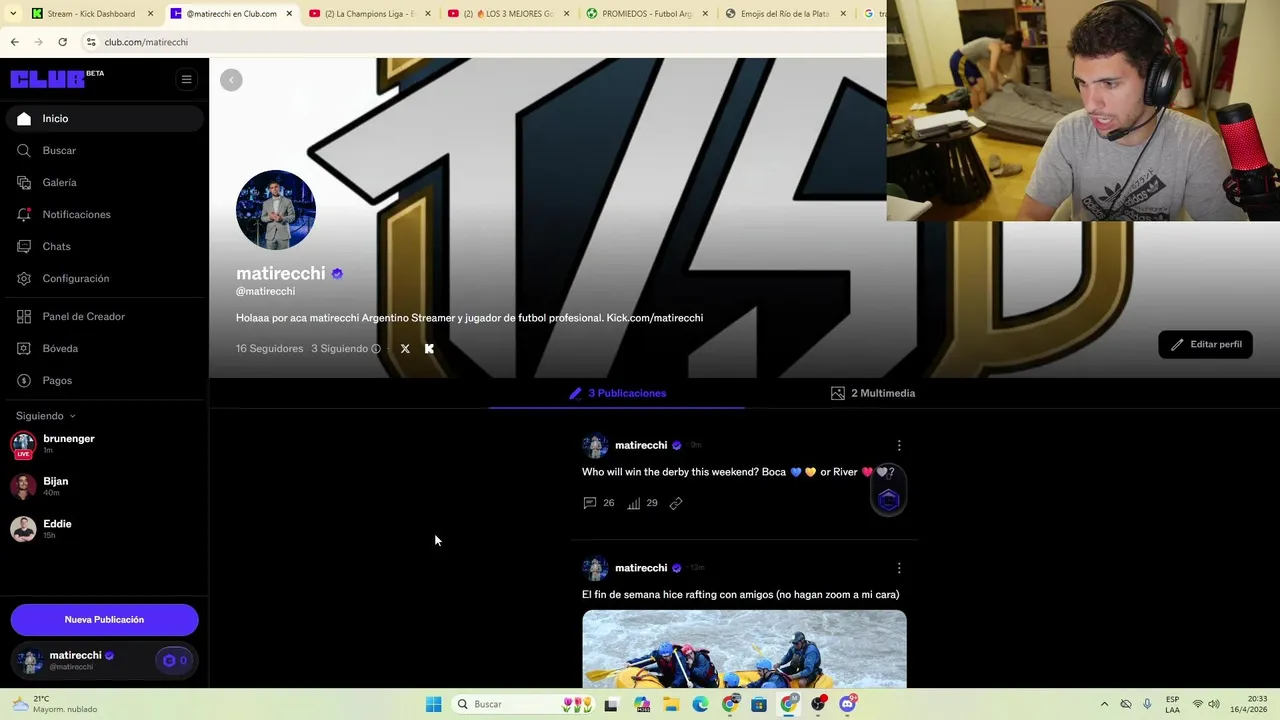This screenshot has width=1280, height=720.
Task: Click the Configuración gear icon
Action: (24, 278)
